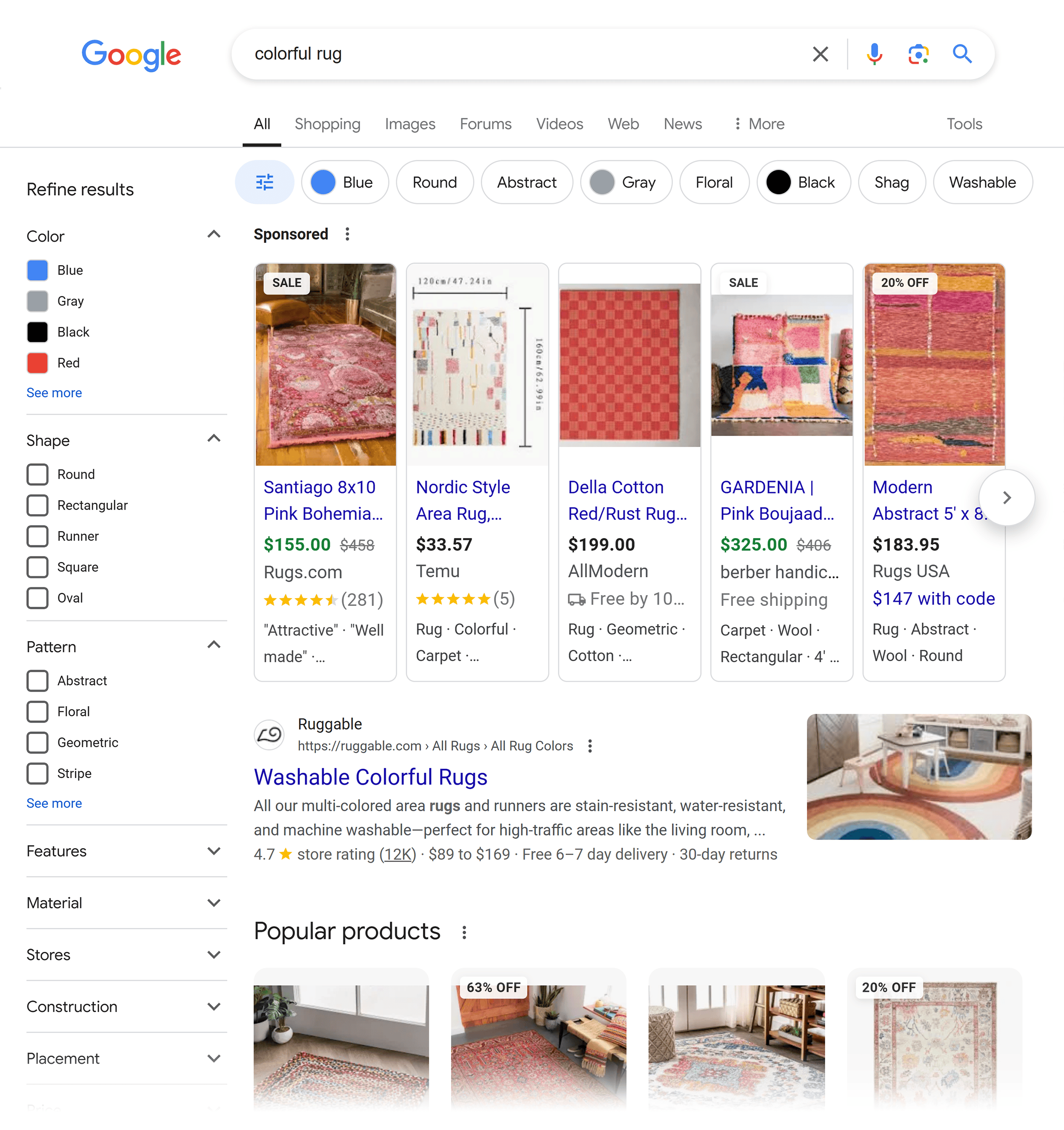The image size is (1064, 1130).
Task: Choose the Red color swatch in sidebar
Action: [x=37, y=363]
